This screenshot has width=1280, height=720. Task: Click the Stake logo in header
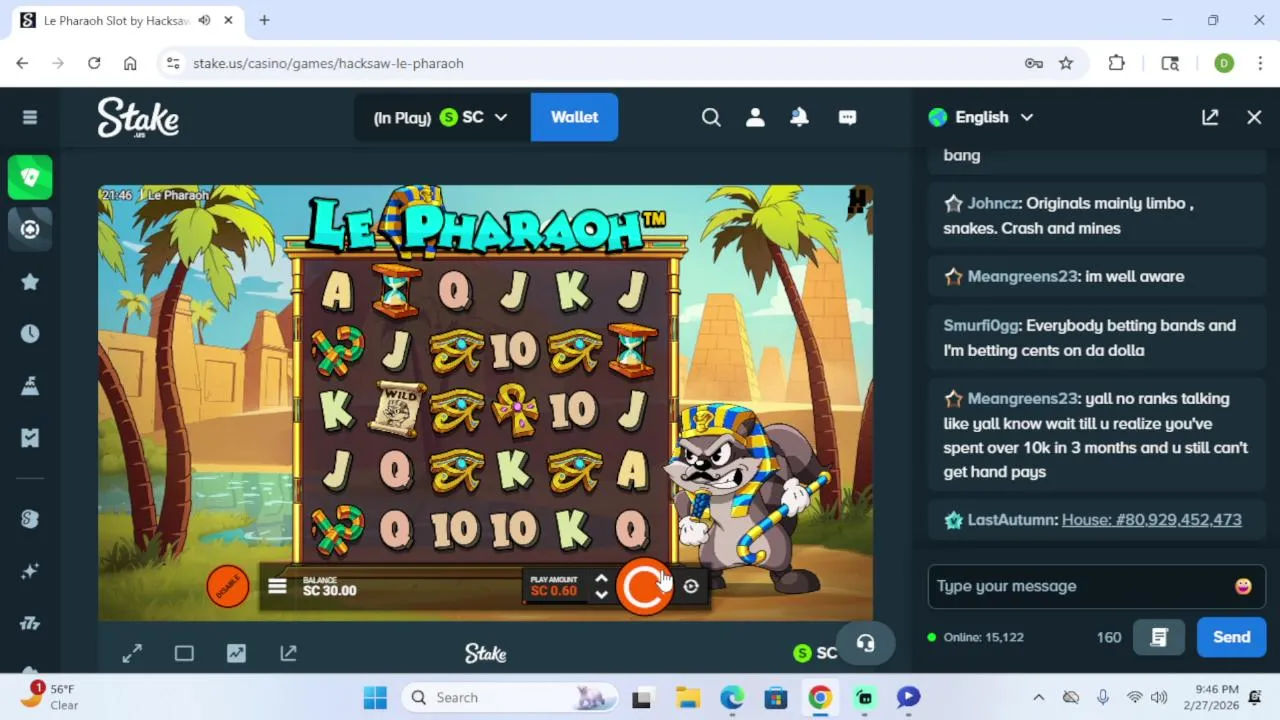(138, 117)
